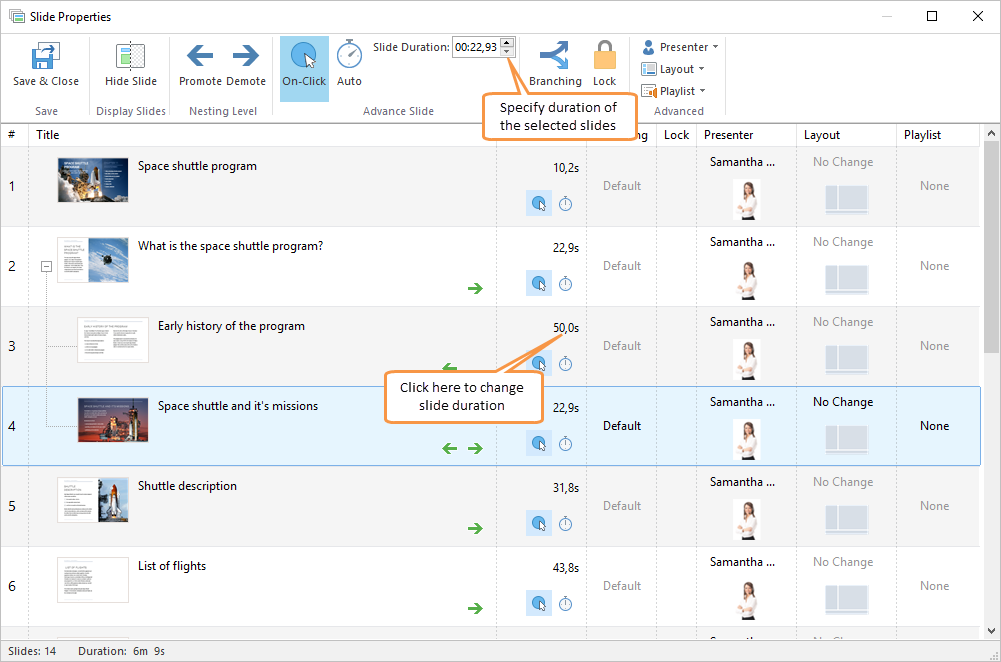Click the Hide Slide icon
The height and width of the screenshot is (662, 1001).
(131, 56)
